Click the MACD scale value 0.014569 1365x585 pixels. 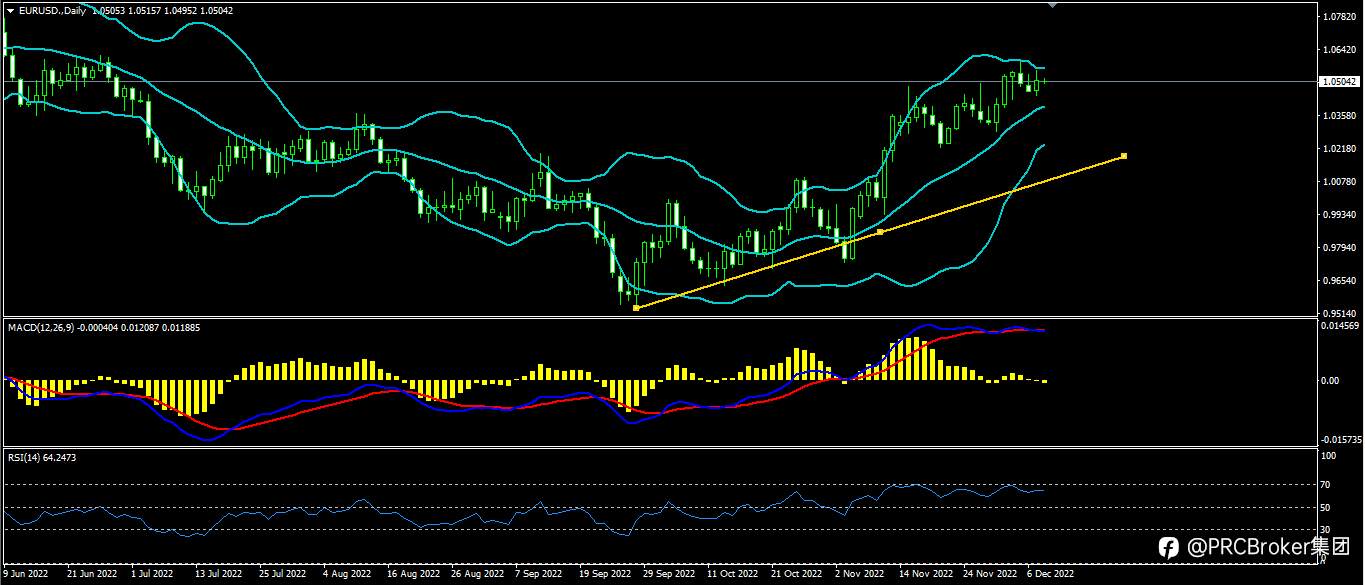coord(1338,326)
